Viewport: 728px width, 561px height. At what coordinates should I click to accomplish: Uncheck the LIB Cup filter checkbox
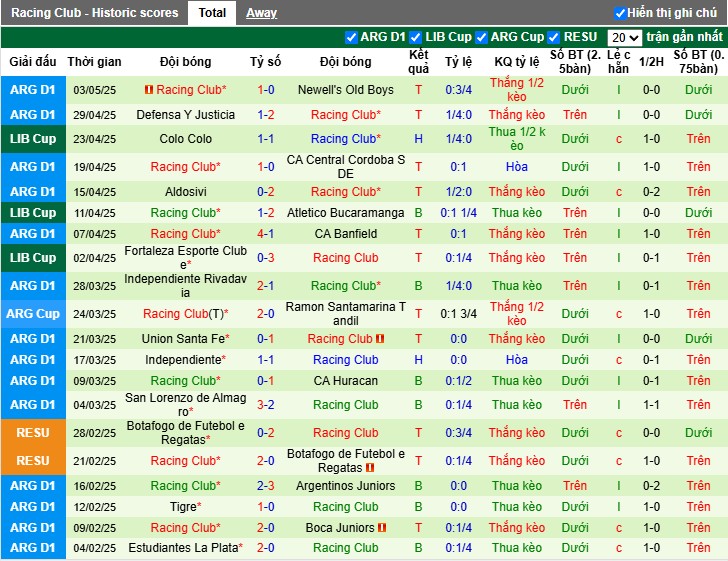[416, 37]
